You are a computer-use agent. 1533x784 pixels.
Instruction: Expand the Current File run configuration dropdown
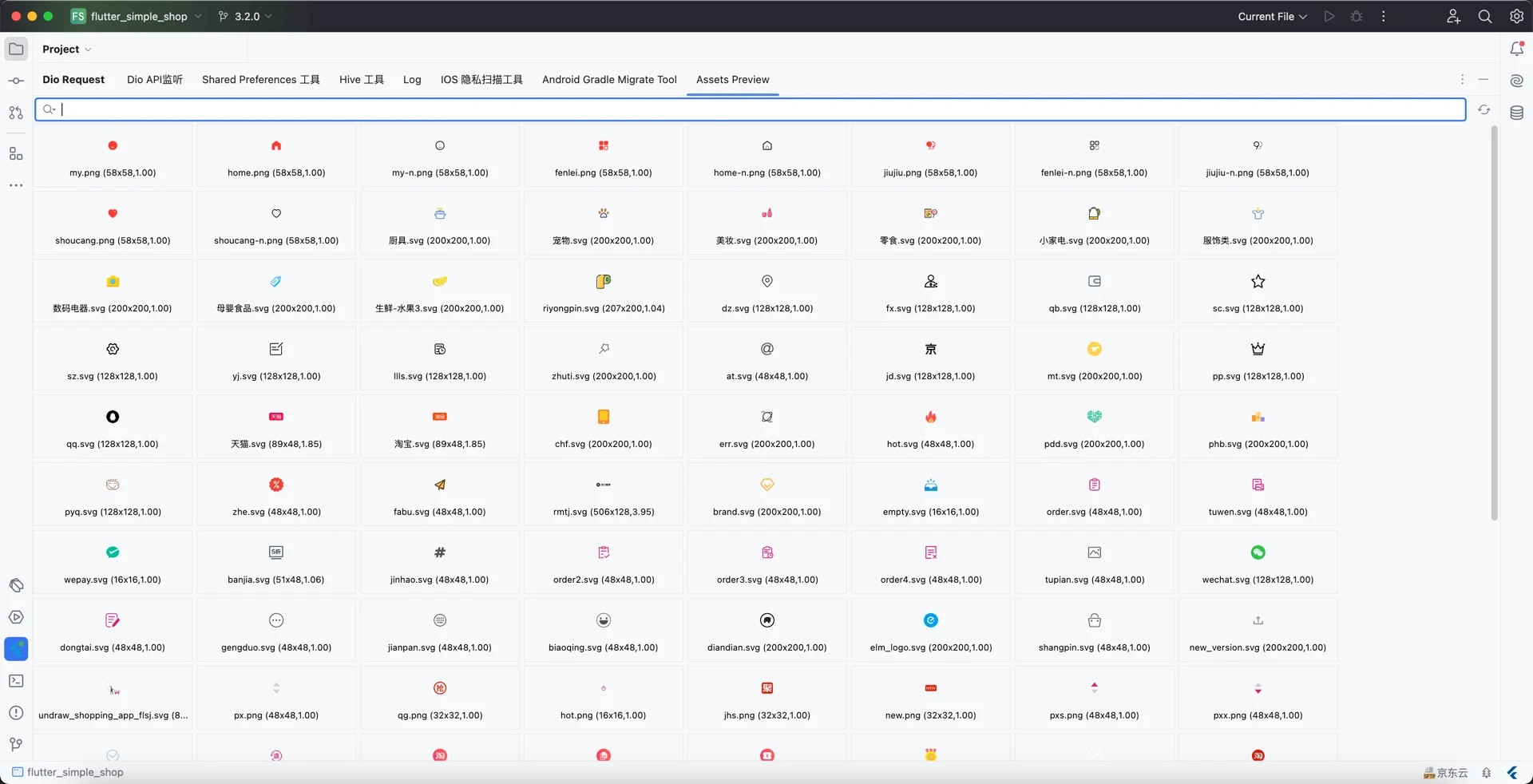(1272, 17)
